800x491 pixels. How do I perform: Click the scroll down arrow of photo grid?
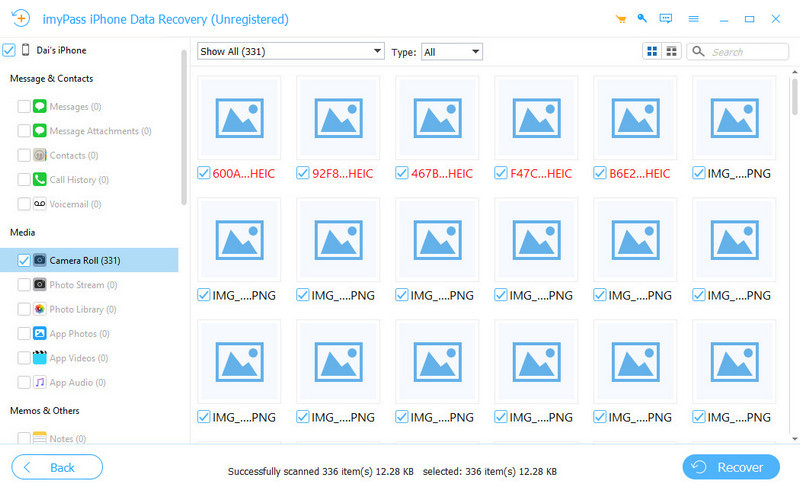[794, 438]
